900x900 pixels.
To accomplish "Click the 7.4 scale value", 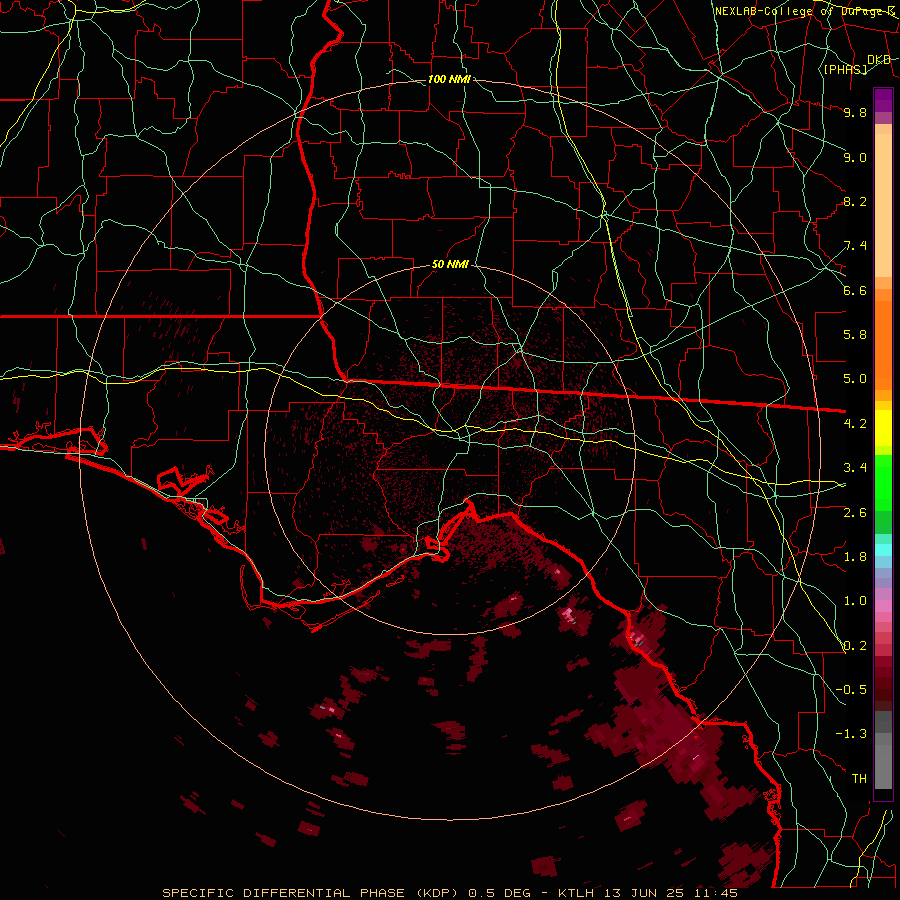I will click(855, 246).
